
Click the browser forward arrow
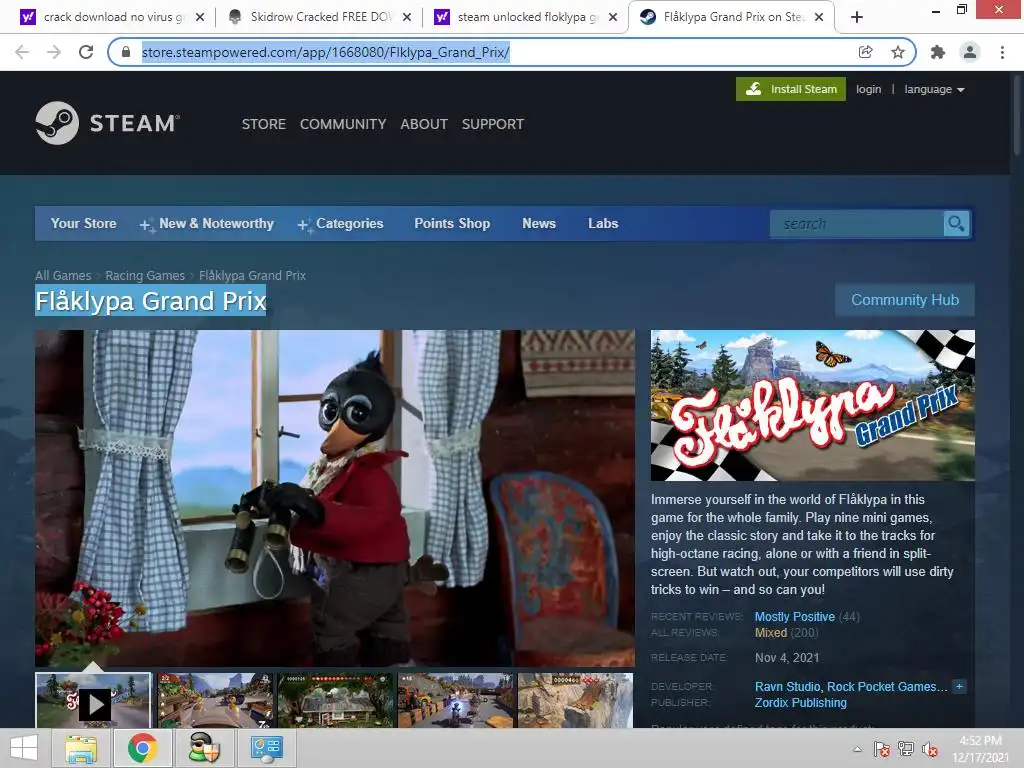pos(54,52)
